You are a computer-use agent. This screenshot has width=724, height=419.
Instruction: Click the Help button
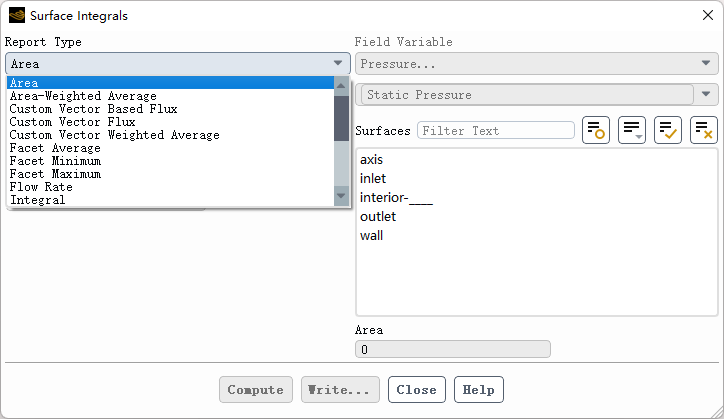point(479,389)
